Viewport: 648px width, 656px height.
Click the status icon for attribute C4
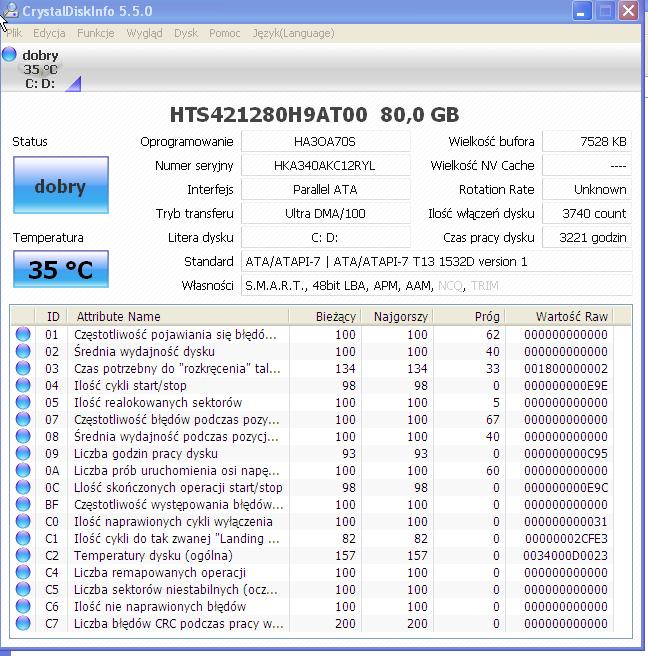click(23, 572)
